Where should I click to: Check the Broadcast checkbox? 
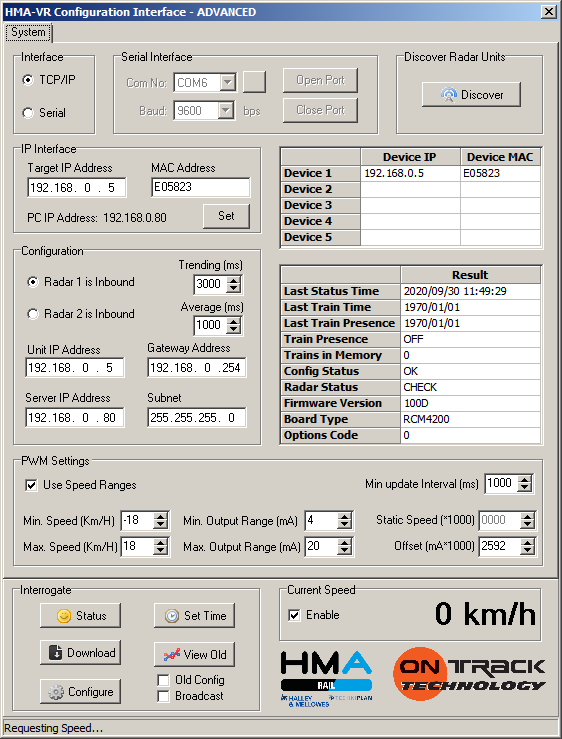(x=163, y=696)
